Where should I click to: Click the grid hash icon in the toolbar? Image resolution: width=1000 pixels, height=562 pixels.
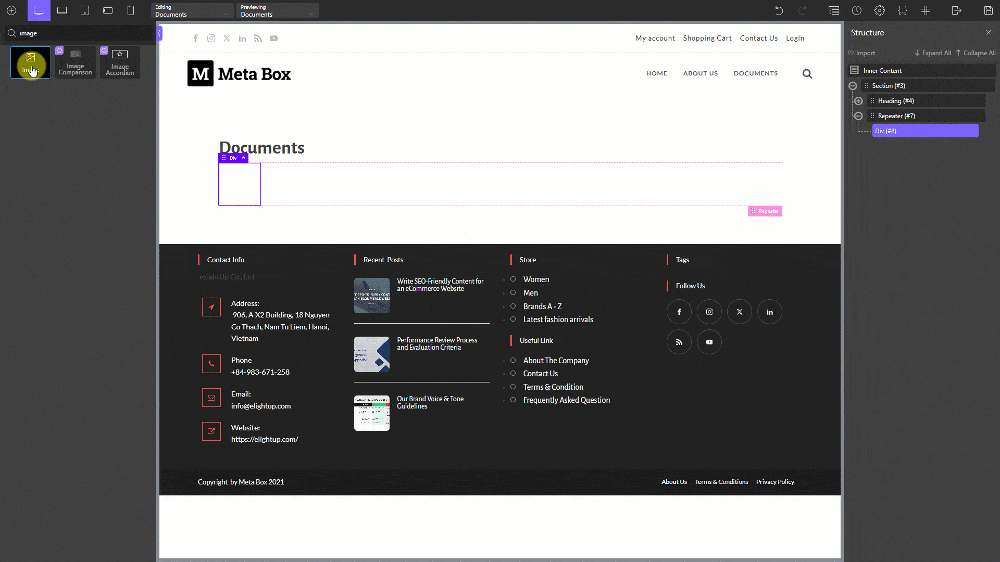tap(925, 10)
